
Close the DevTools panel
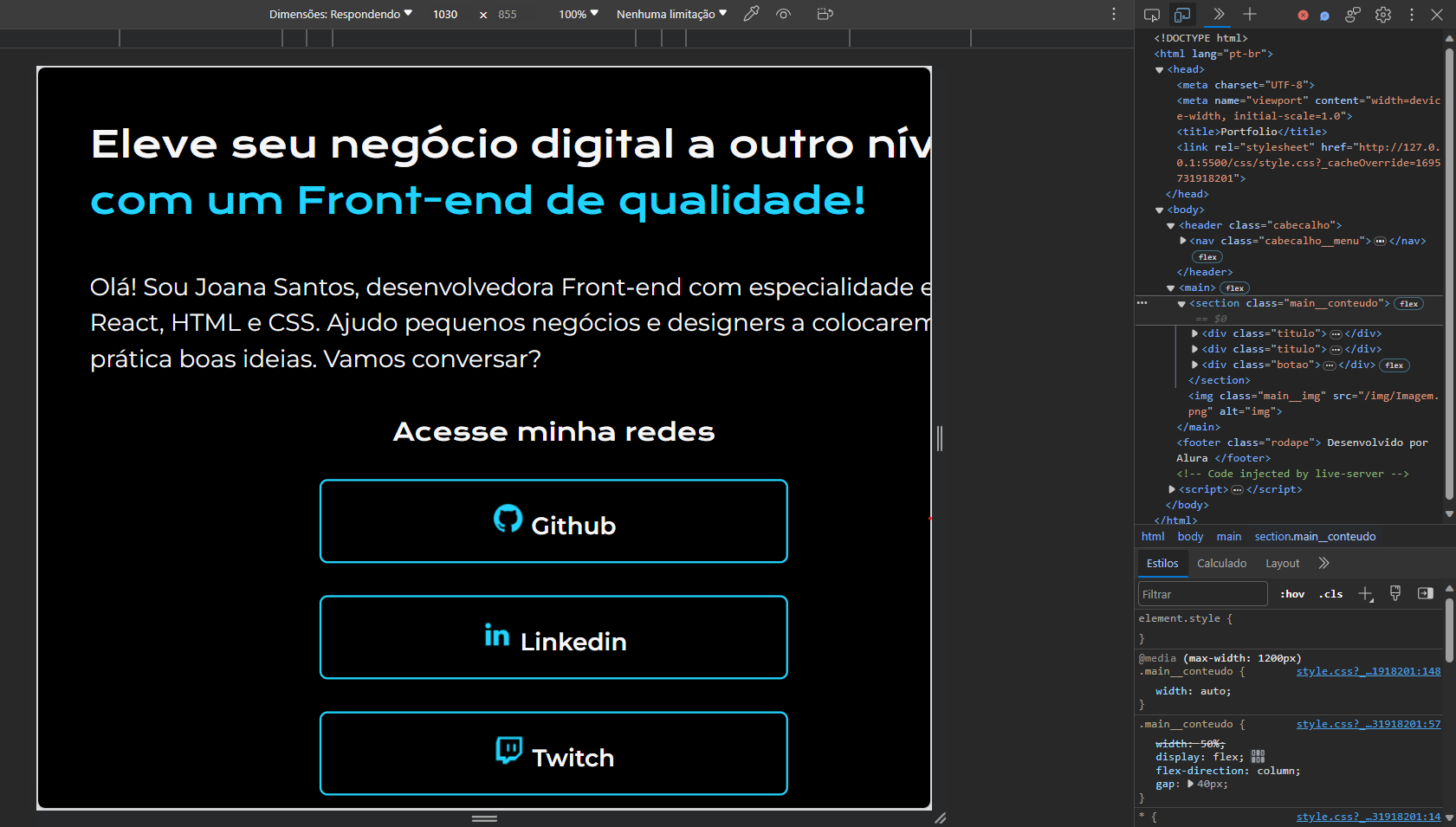[x=1437, y=14]
